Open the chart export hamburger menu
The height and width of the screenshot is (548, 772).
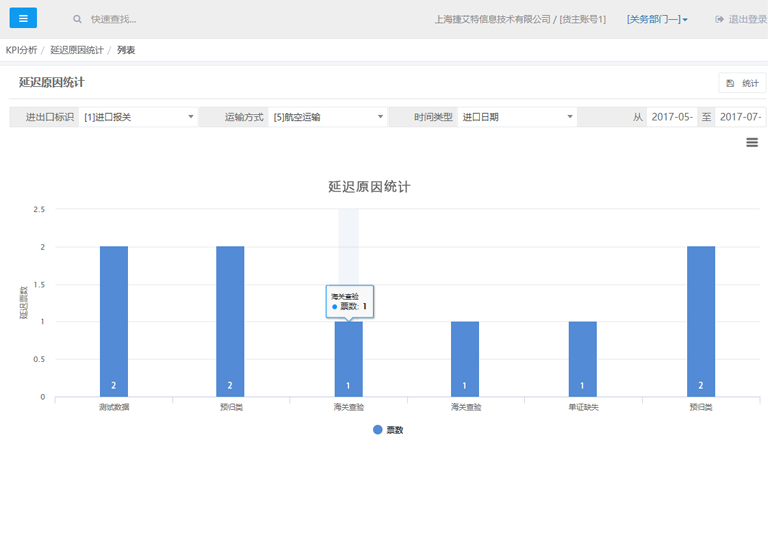point(752,143)
